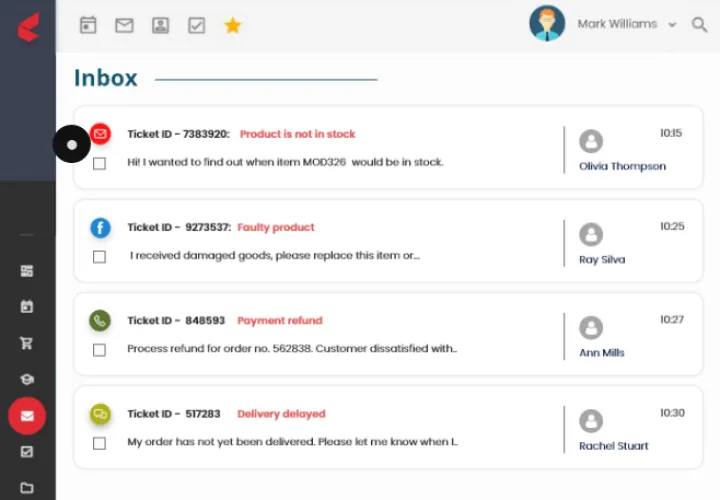
Task: Click Rachel Stuart's avatar icon
Action: 591,421
